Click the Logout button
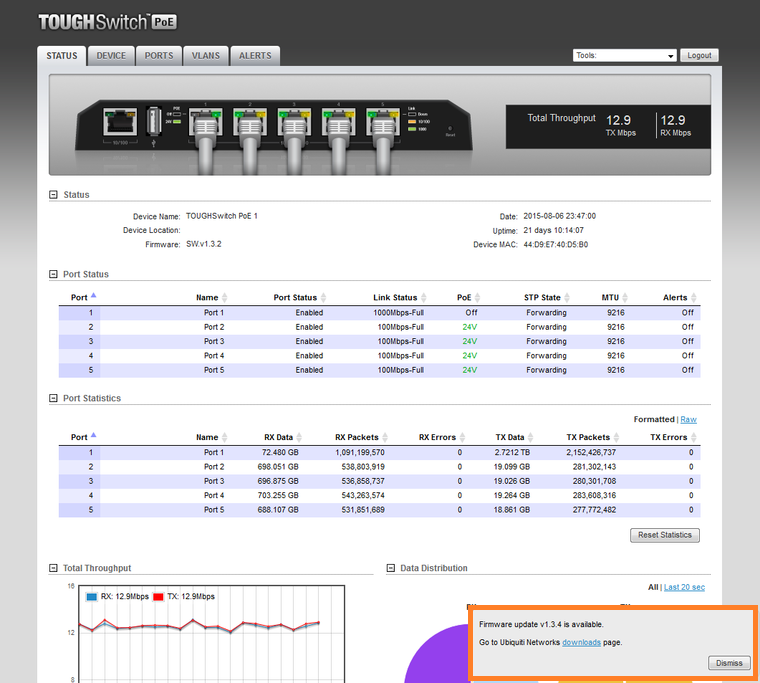The width and height of the screenshot is (760, 683). [699, 55]
